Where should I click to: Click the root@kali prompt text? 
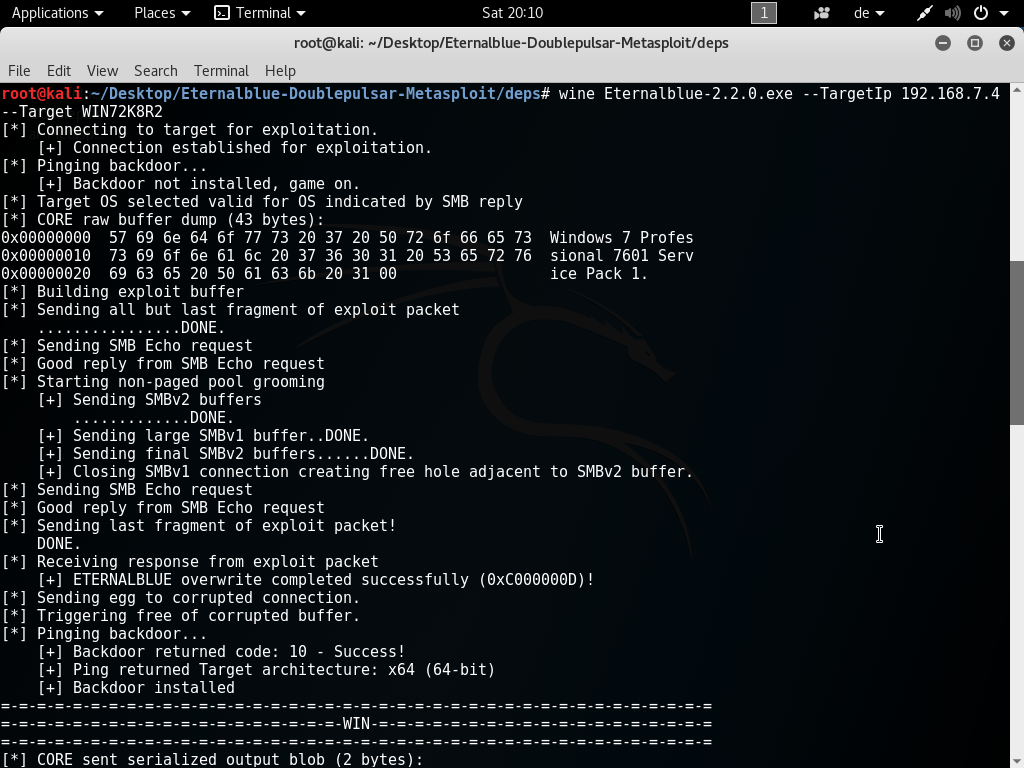click(42, 94)
